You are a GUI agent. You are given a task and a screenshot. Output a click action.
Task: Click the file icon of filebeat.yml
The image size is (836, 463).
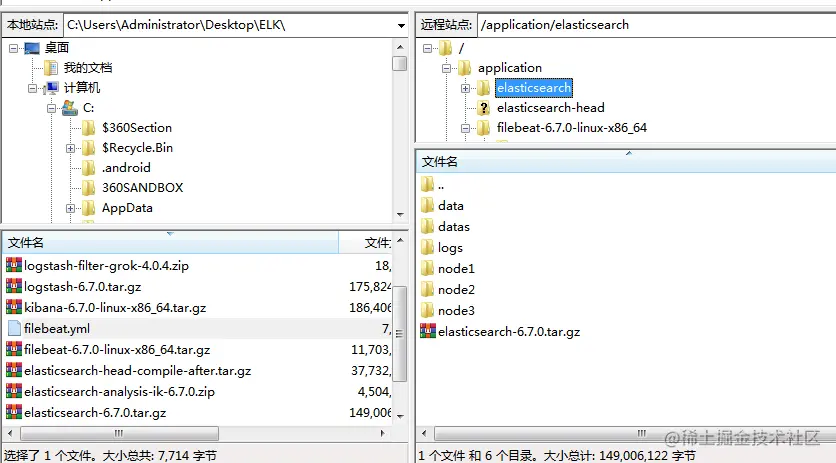pyautogui.click(x=14, y=328)
